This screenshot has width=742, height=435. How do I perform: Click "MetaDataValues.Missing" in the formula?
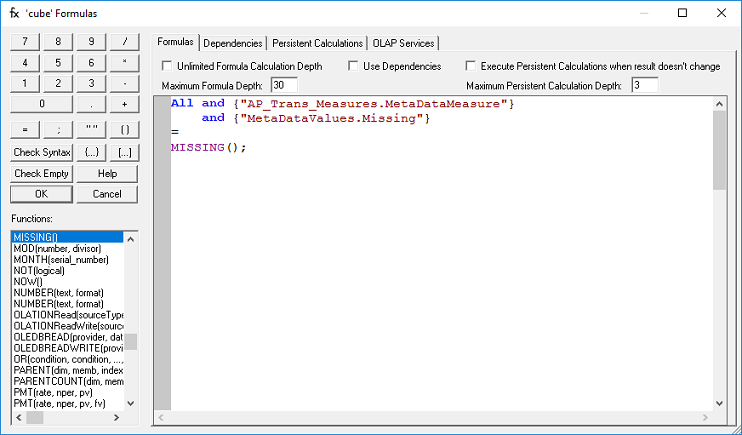click(x=331, y=118)
